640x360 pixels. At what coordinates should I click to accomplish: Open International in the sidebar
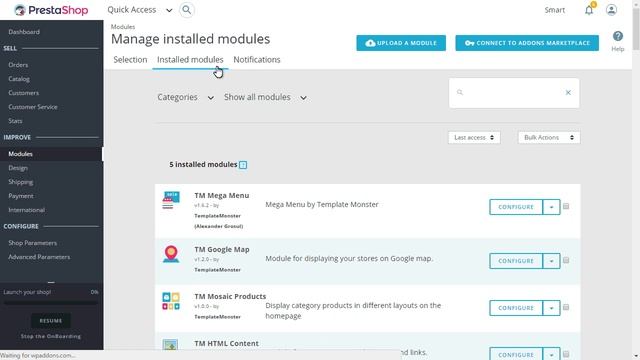click(27, 210)
